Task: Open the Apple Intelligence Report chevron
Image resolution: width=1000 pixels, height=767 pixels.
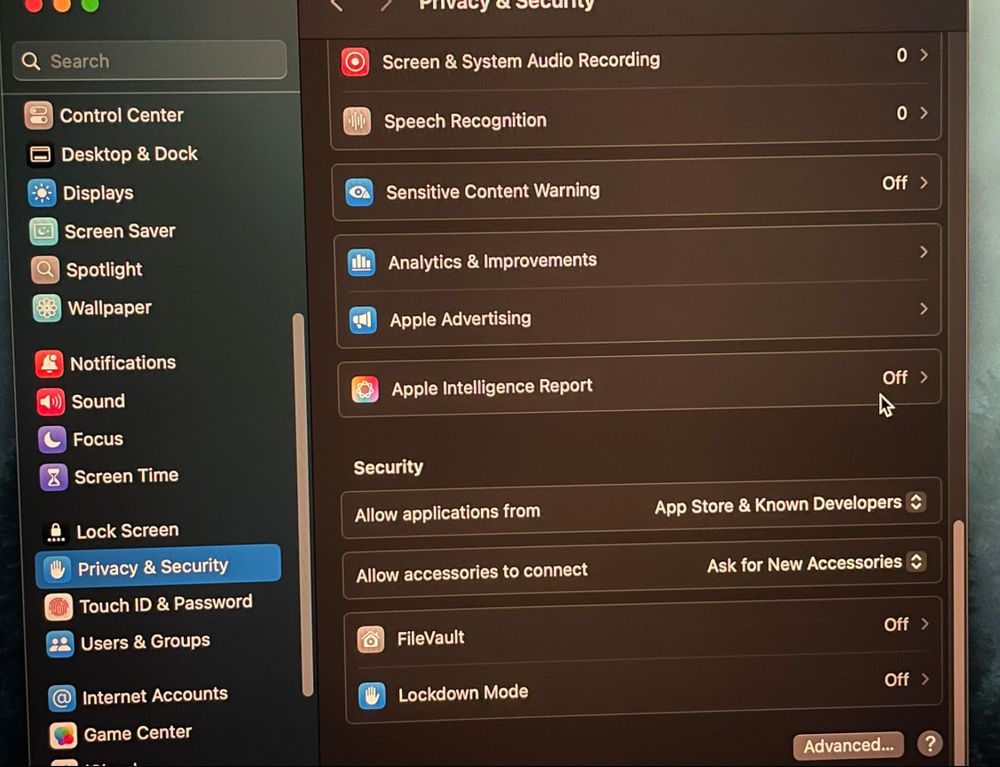Action: (x=924, y=377)
